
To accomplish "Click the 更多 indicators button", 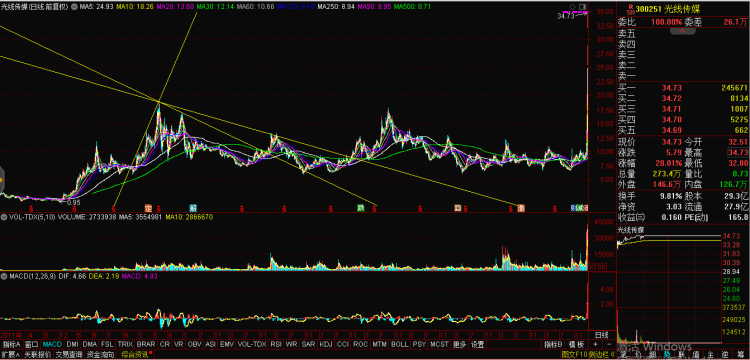I will [459, 344].
